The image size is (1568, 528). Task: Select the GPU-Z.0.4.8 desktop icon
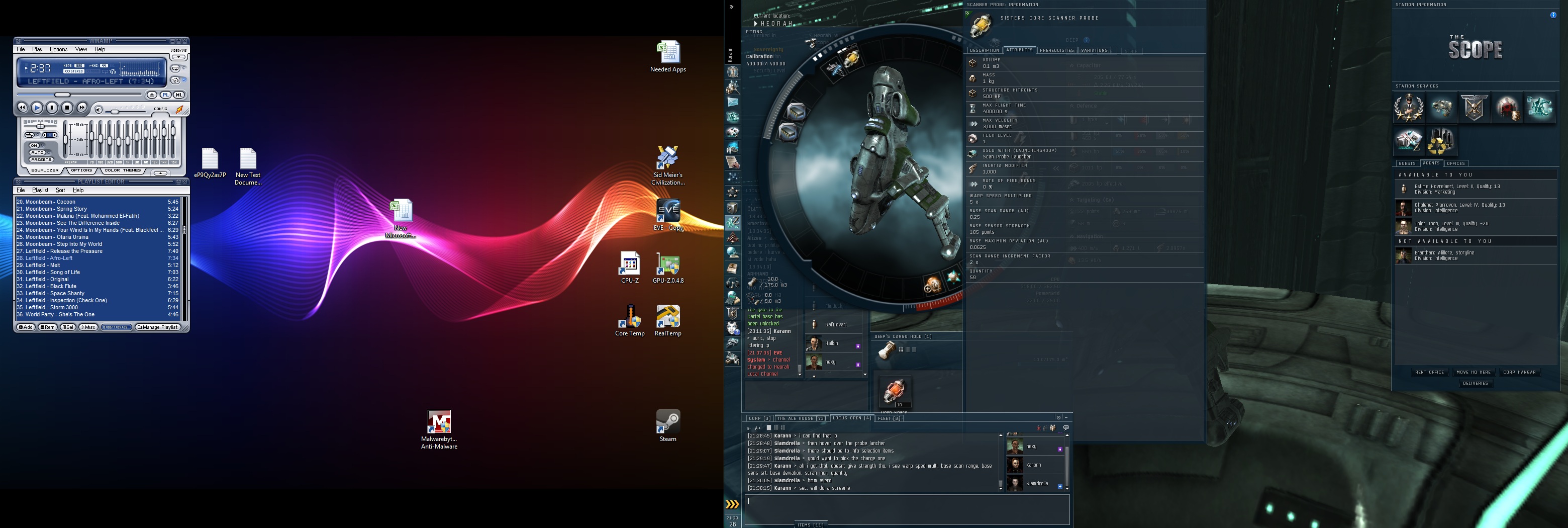pyautogui.click(x=668, y=268)
